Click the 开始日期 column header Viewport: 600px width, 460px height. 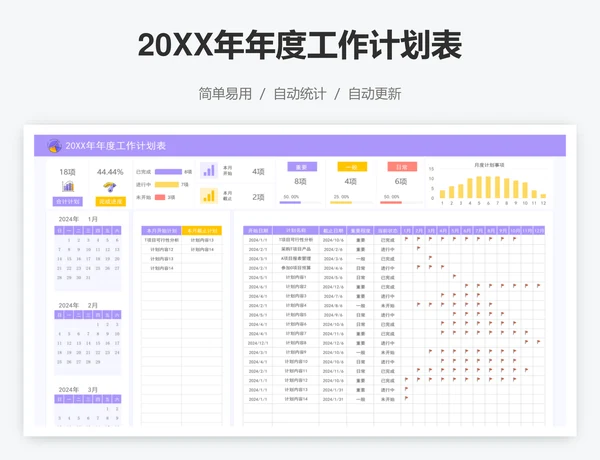tap(258, 231)
